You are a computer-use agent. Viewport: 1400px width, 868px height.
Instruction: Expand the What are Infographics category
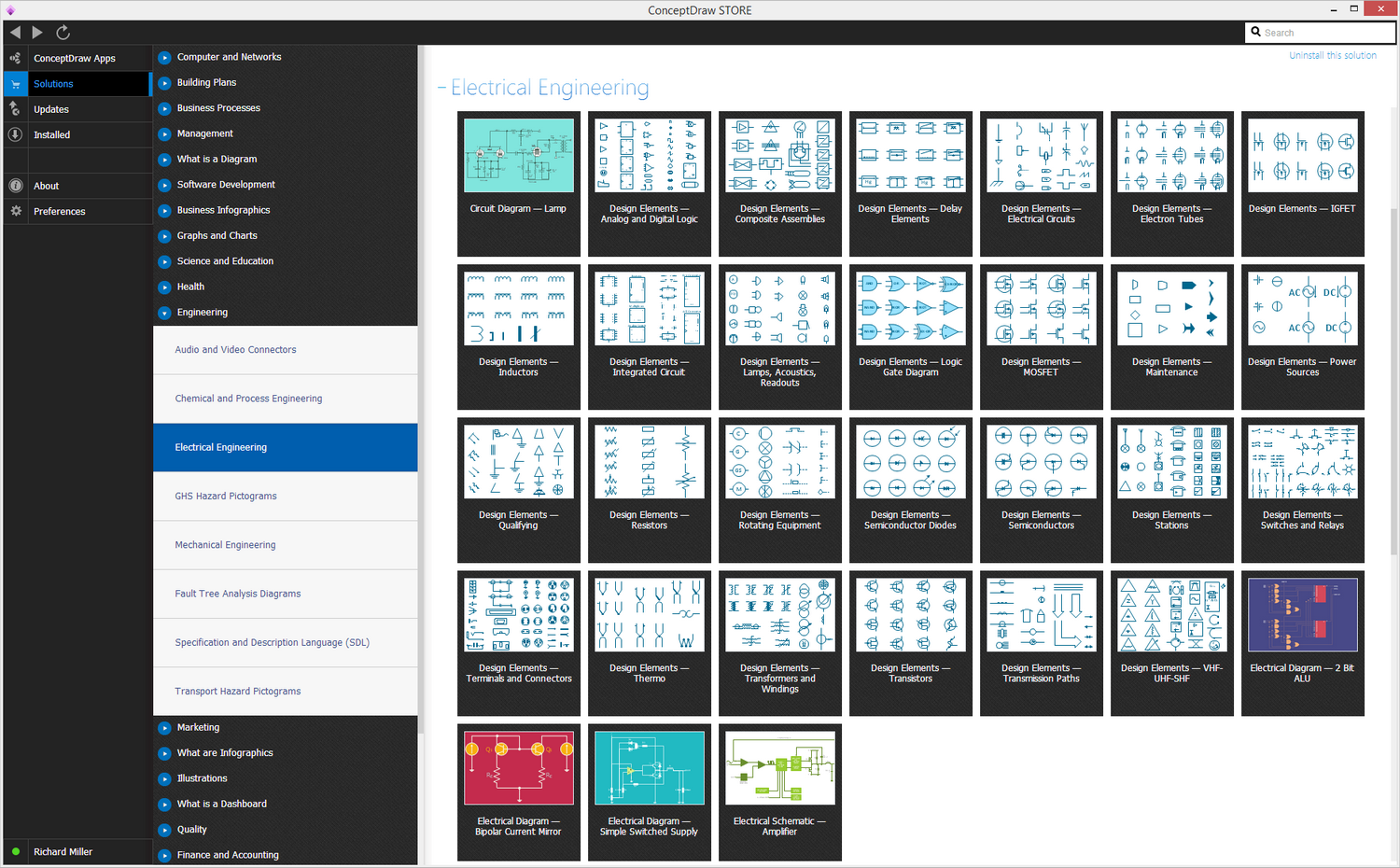click(x=164, y=753)
